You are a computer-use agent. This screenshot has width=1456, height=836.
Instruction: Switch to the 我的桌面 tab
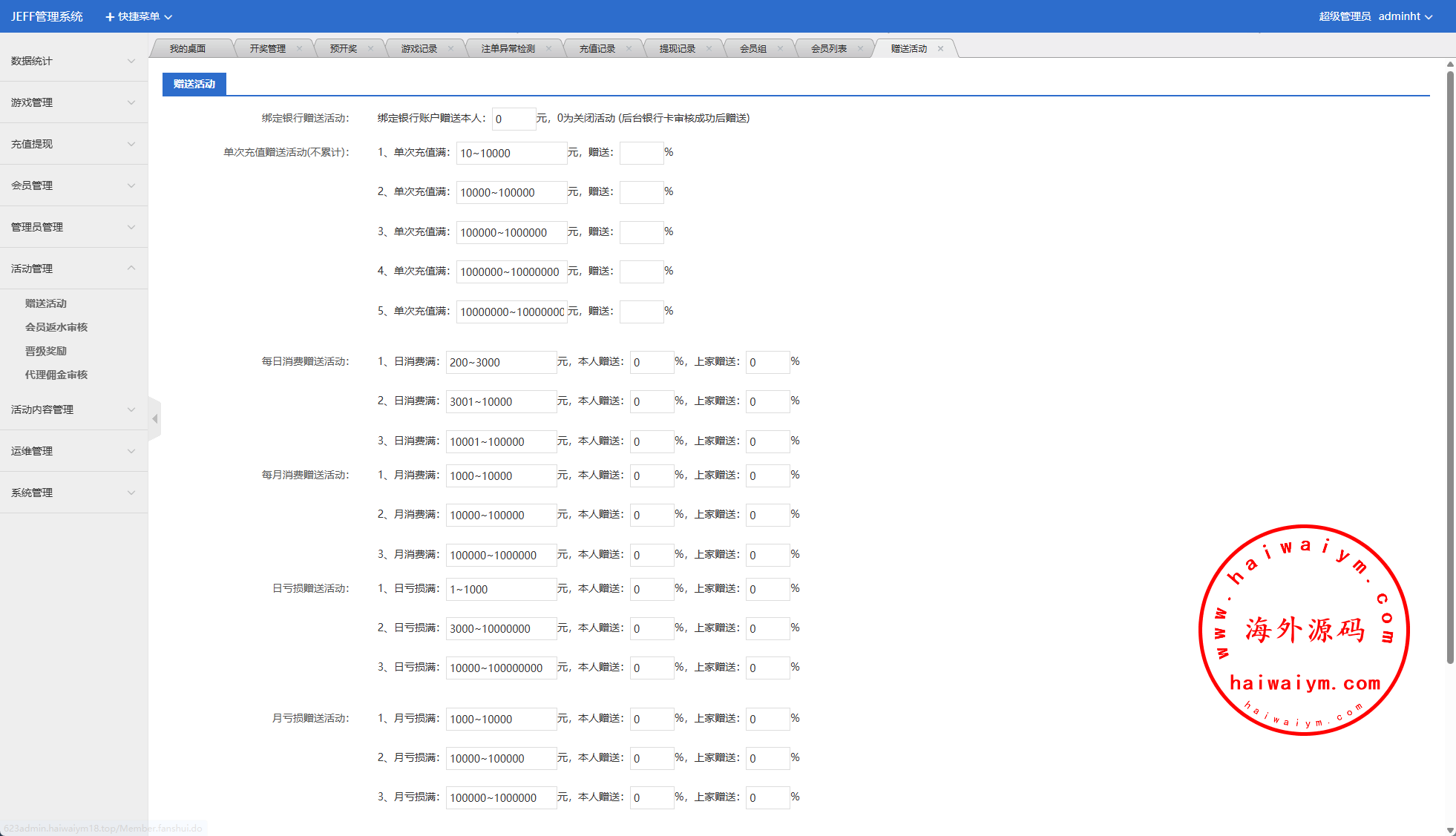[188, 49]
